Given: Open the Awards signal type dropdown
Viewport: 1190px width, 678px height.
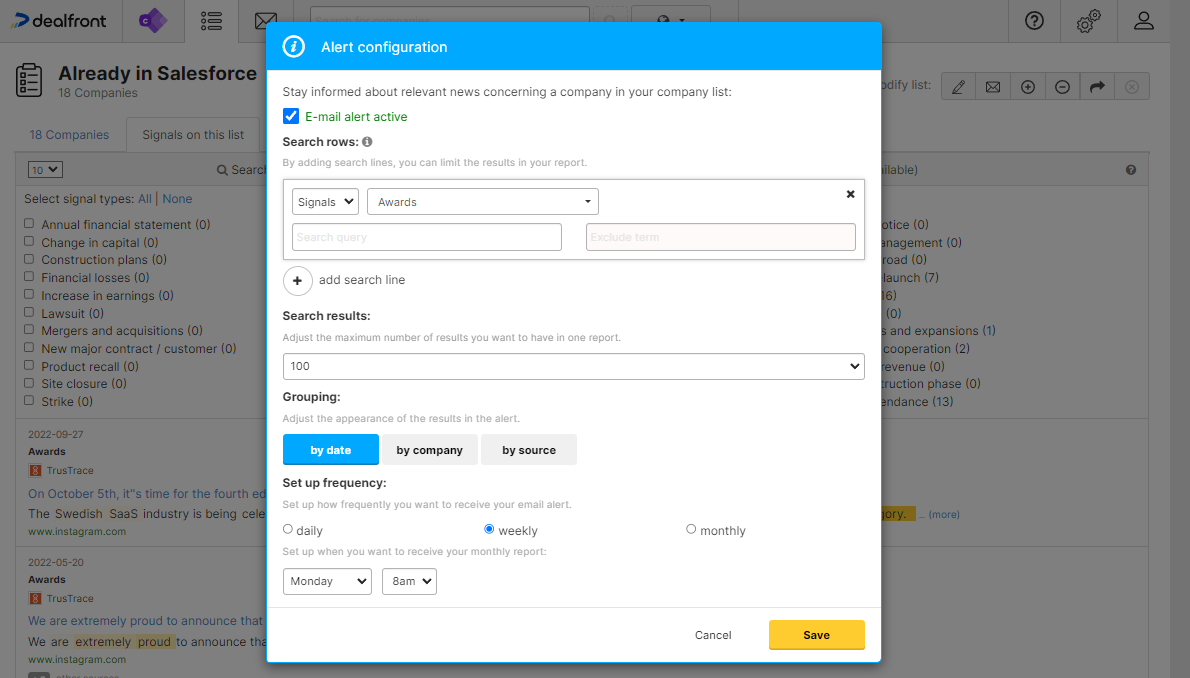Looking at the screenshot, I should (x=482, y=201).
